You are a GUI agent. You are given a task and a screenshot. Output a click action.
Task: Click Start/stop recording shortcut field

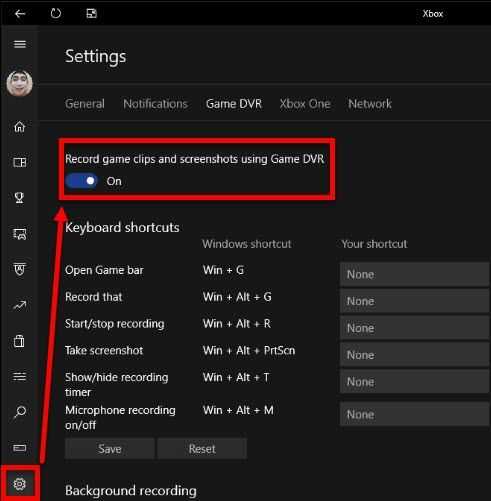415,328
